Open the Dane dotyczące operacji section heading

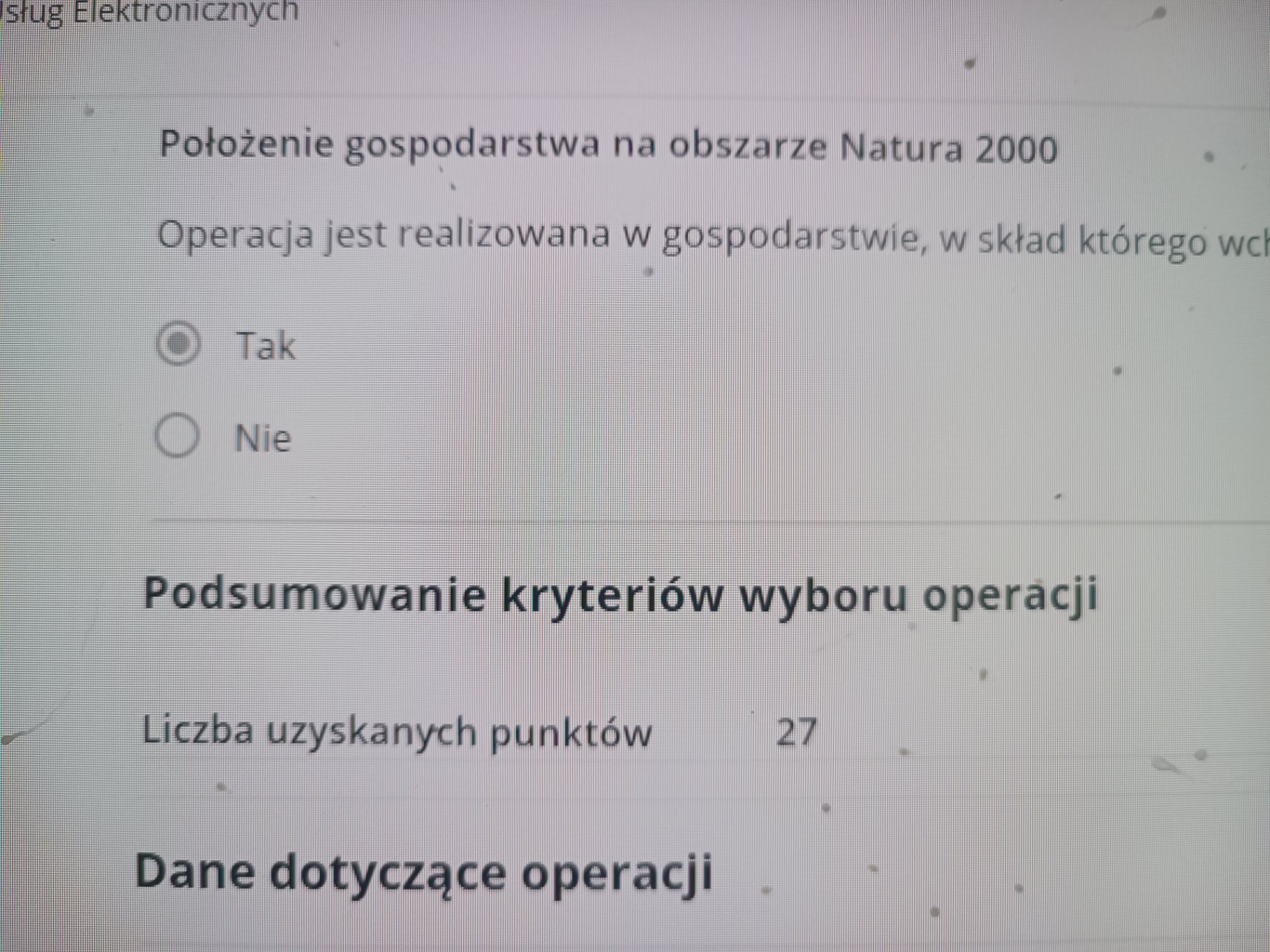click(x=423, y=872)
